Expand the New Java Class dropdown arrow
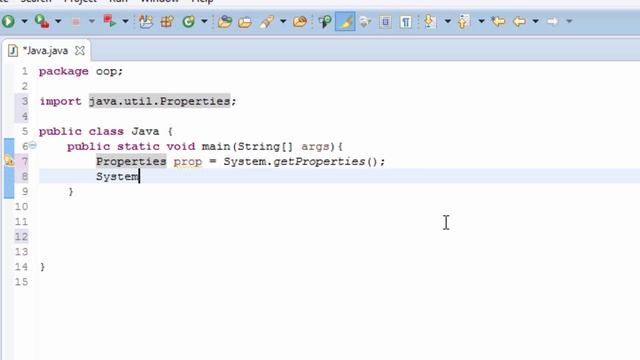Screen dimensions: 640x360 (x=204, y=21)
